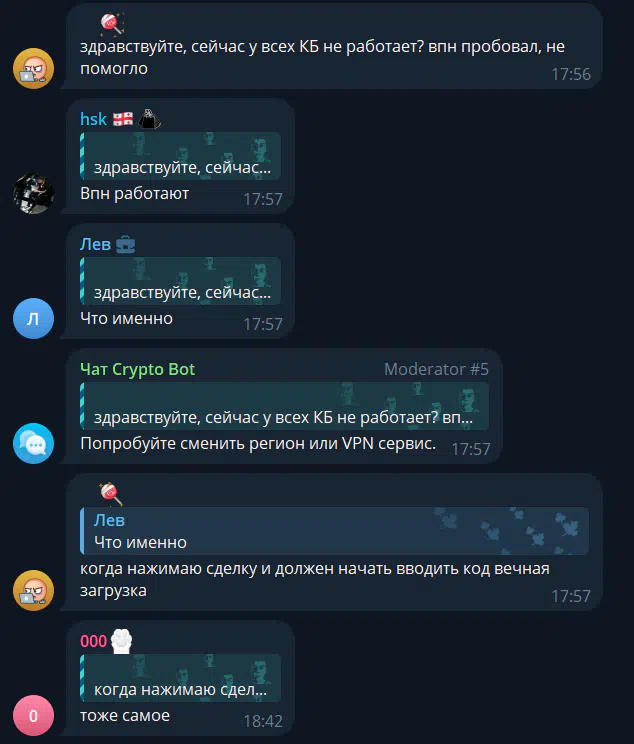
Task: Click the pink 0 avatar
Action: 33,716
